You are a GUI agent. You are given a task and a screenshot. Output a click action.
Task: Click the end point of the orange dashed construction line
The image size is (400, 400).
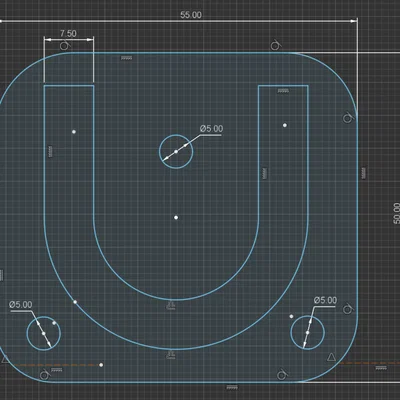101,365
